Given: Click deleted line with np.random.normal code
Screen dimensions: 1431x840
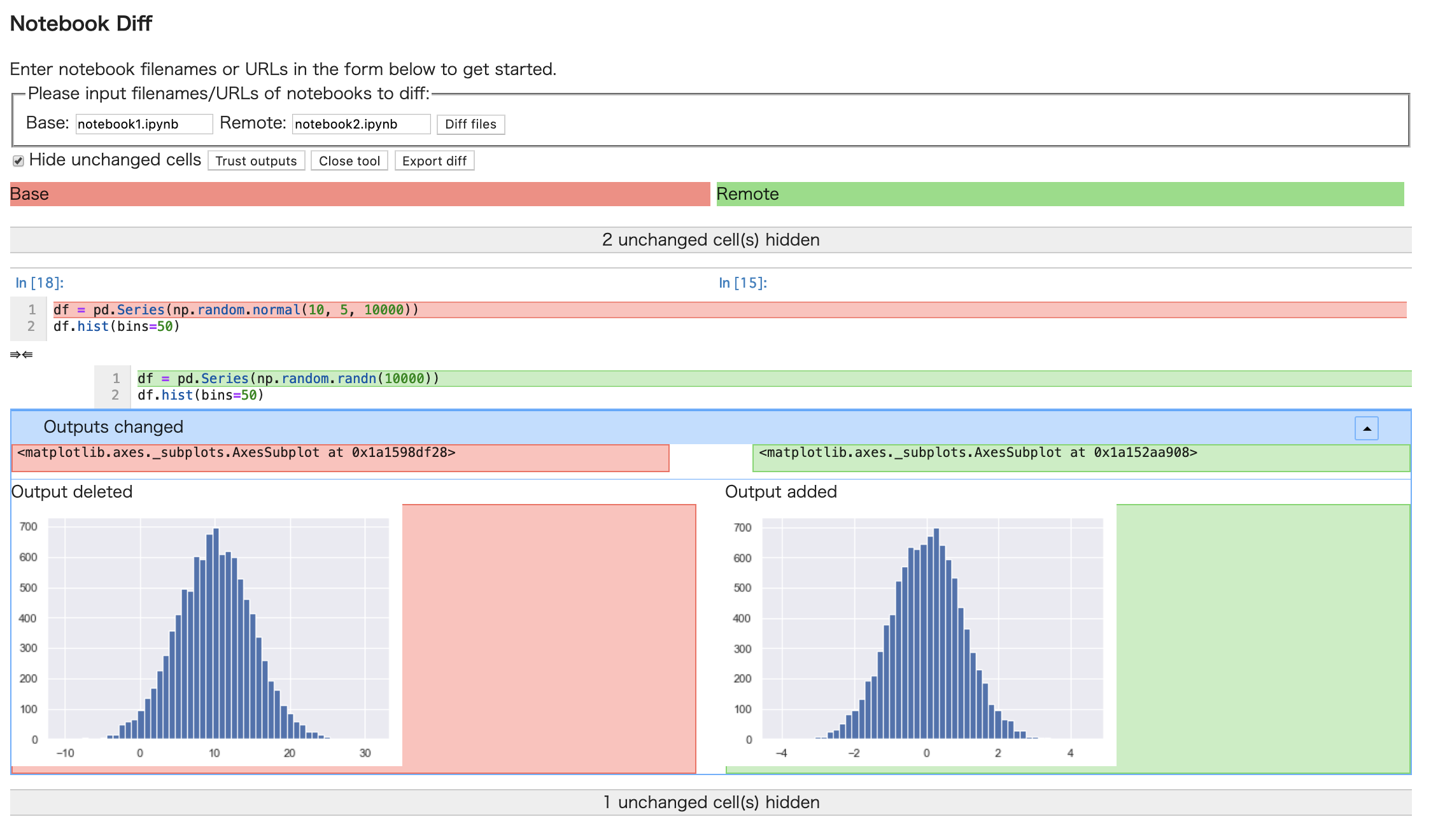Looking at the screenshot, I should 236,310.
